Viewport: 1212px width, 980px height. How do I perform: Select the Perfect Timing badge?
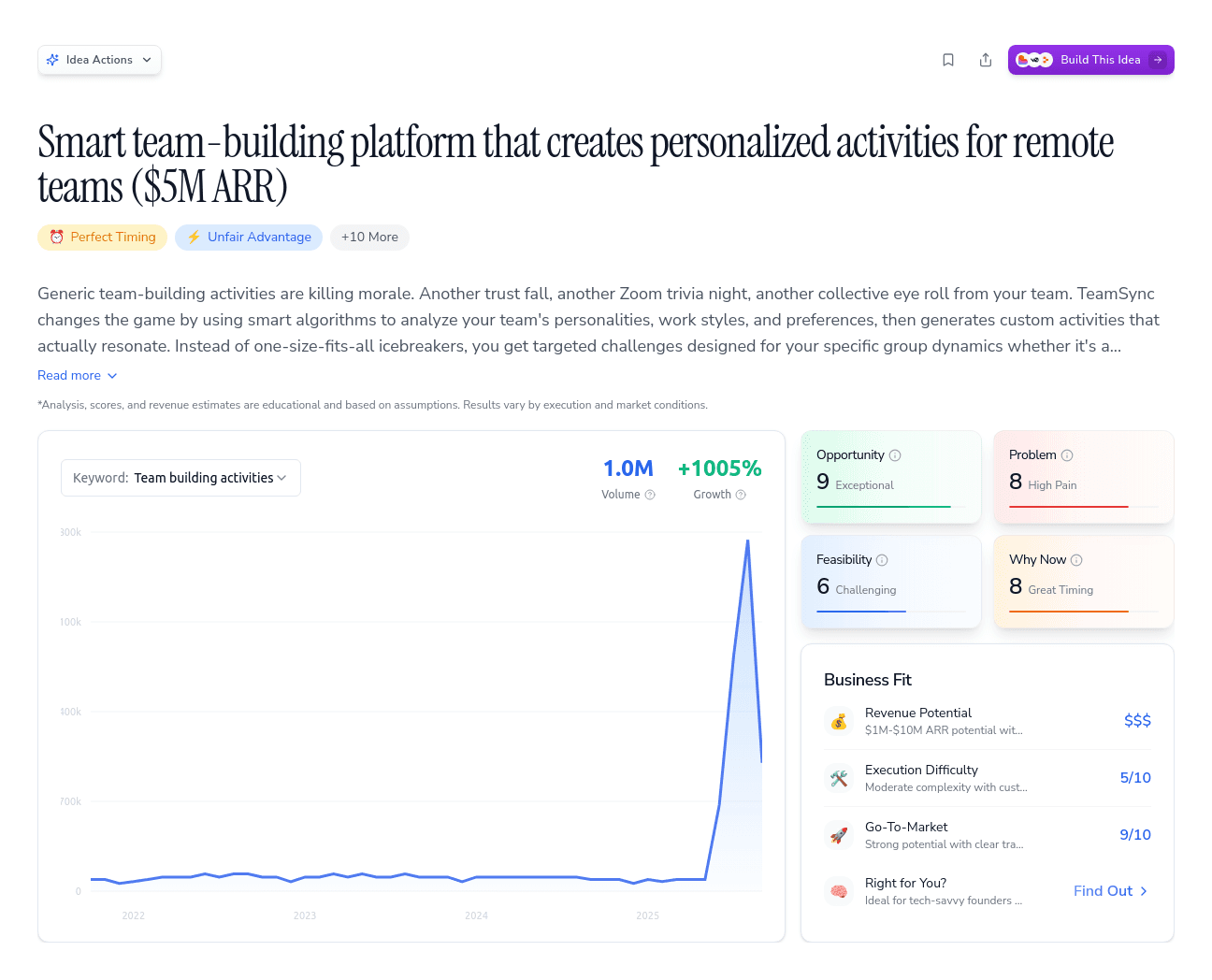pos(102,238)
